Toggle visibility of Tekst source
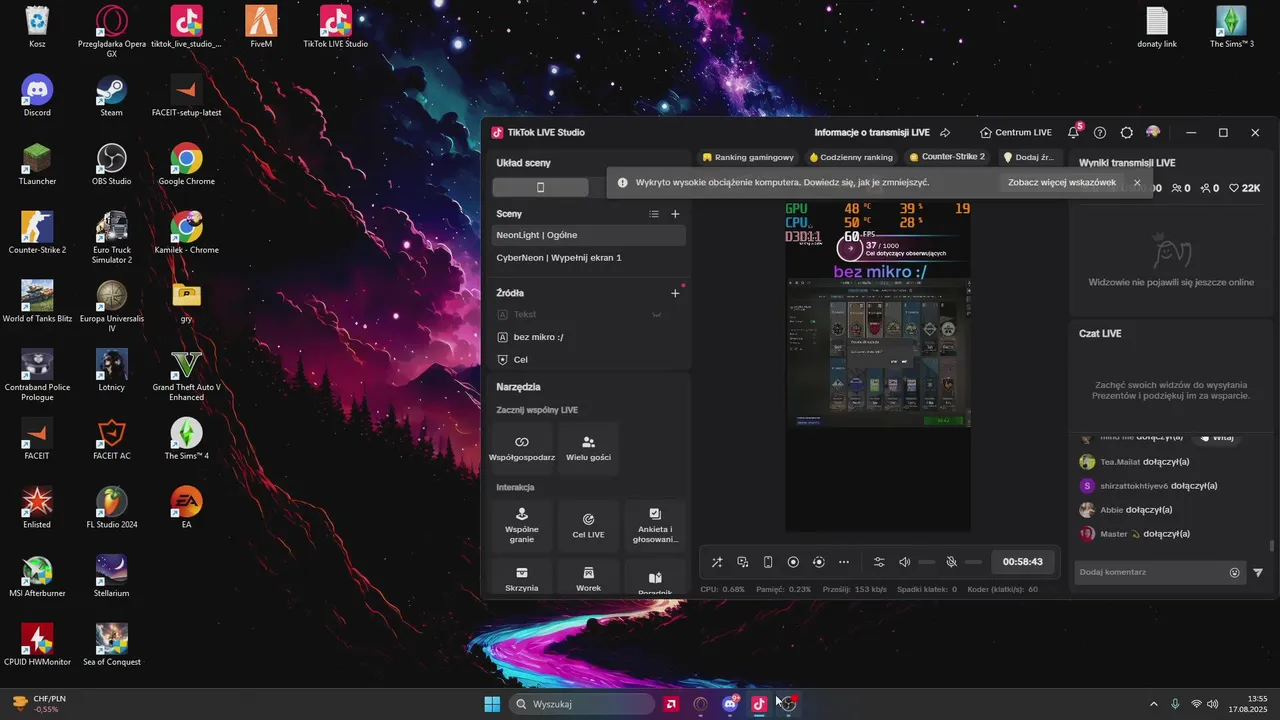This screenshot has width=1280, height=720. tap(657, 314)
